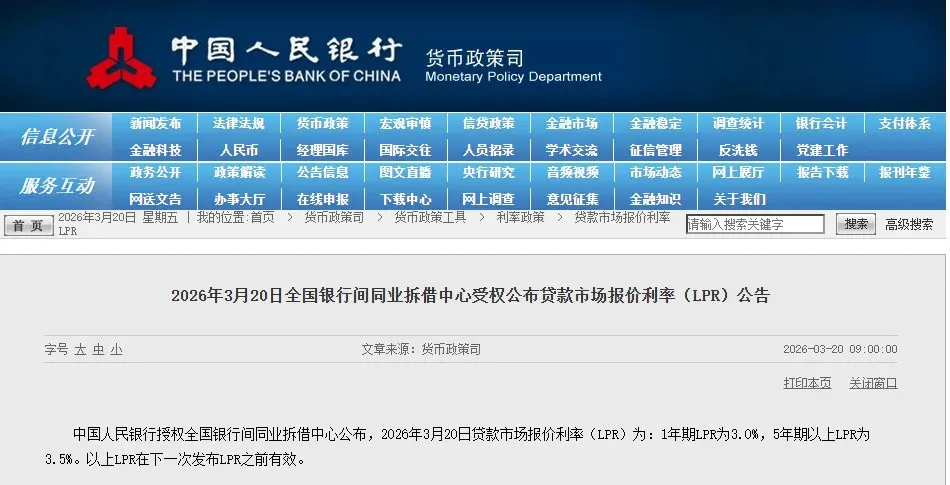Select the 人民币 navigation item

(239, 150)
